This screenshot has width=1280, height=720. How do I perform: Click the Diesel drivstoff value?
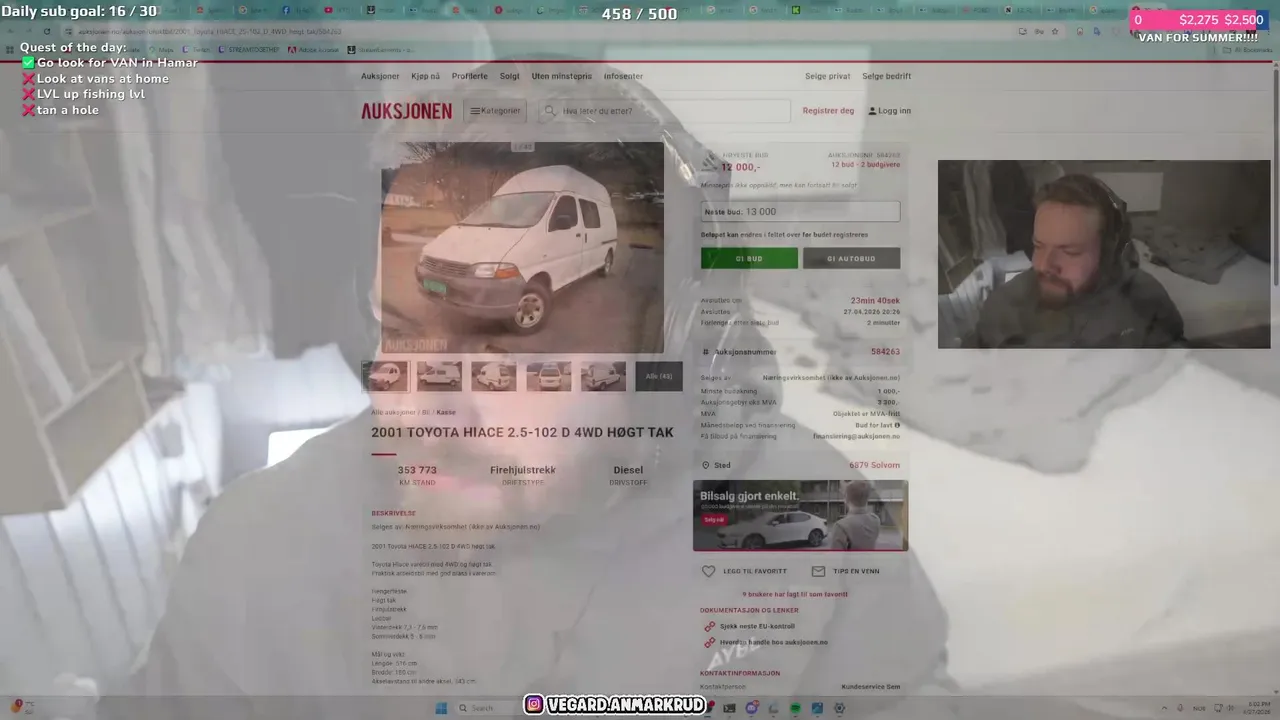click(628, 470)
